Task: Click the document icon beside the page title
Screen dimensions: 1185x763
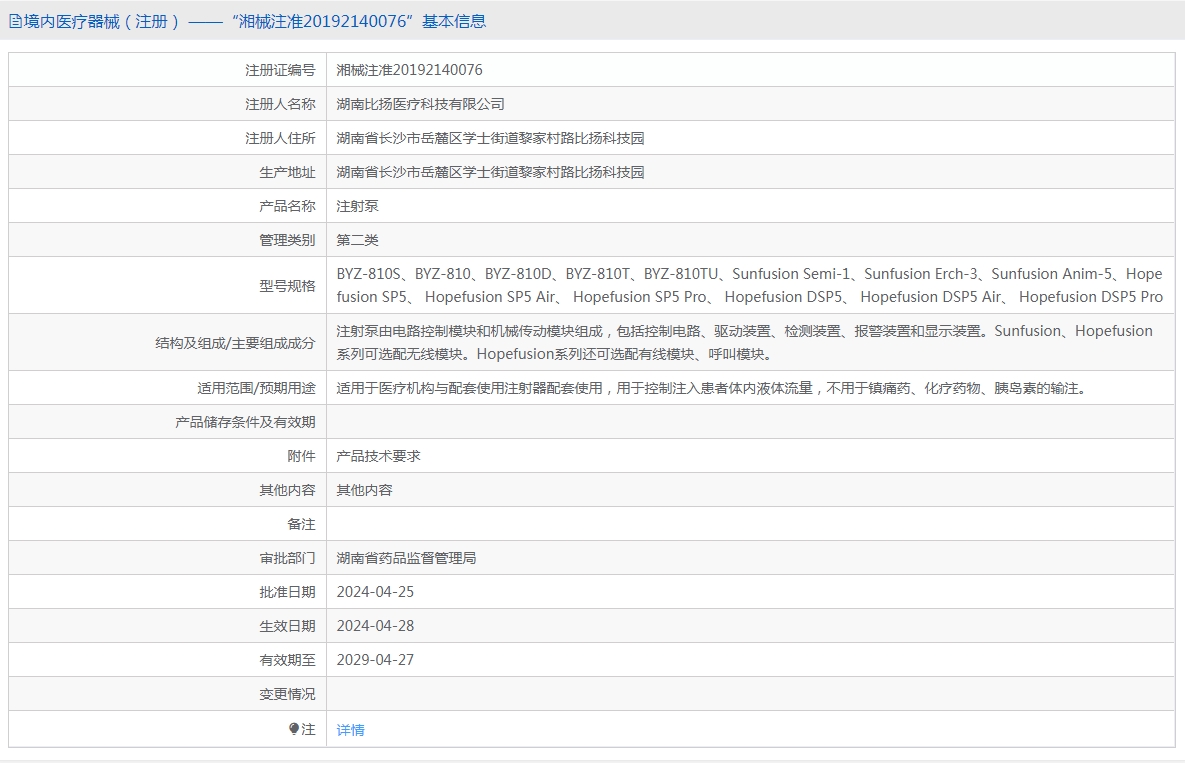Action: click(15, 22)
